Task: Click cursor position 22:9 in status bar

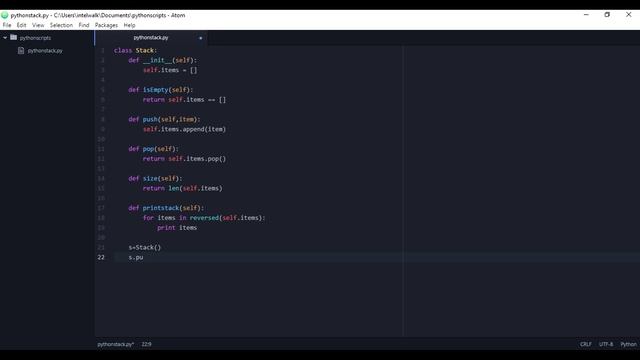Action: coord(147,344)
